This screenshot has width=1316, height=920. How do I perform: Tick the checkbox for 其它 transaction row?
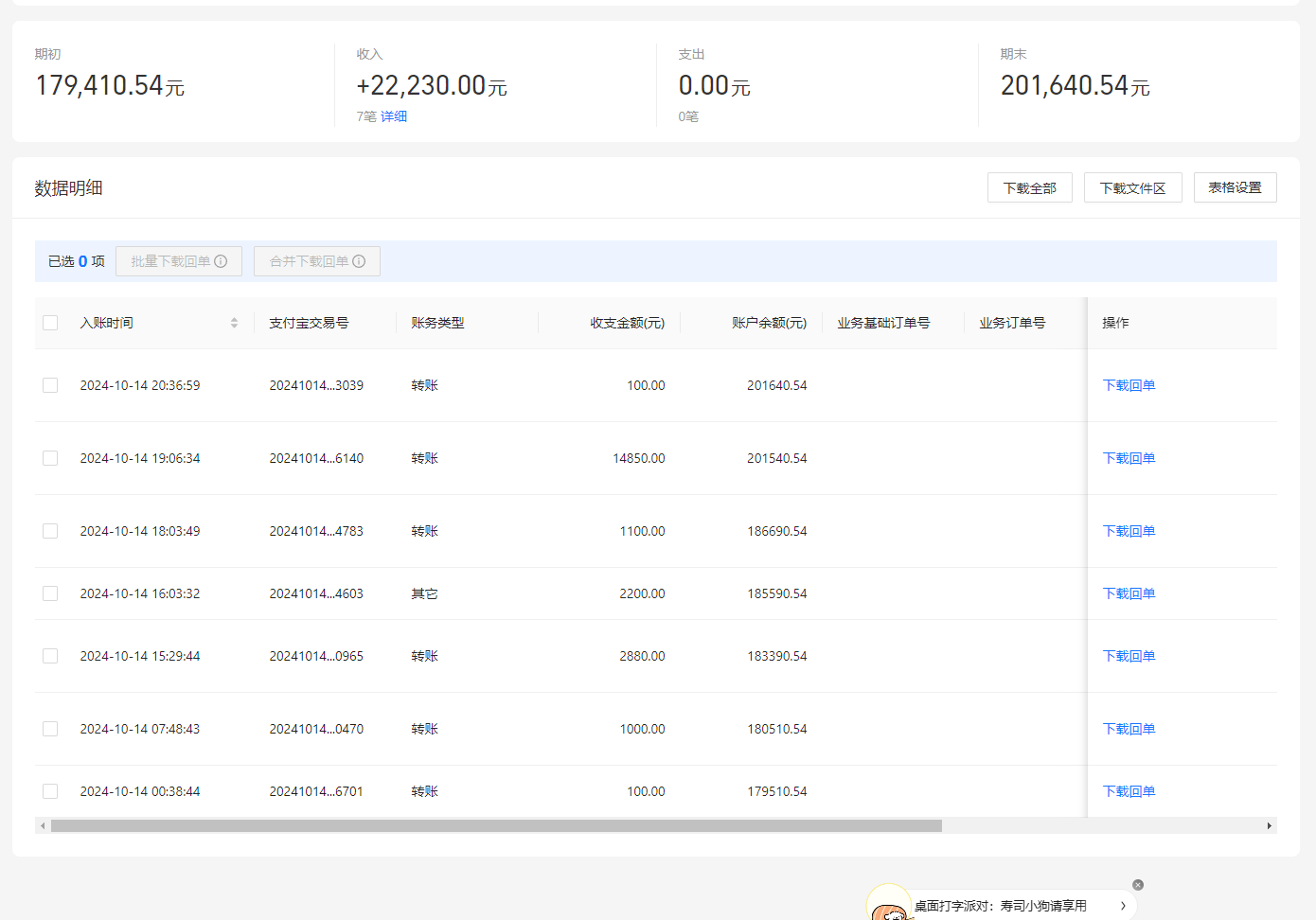click(x=50, y=593)
